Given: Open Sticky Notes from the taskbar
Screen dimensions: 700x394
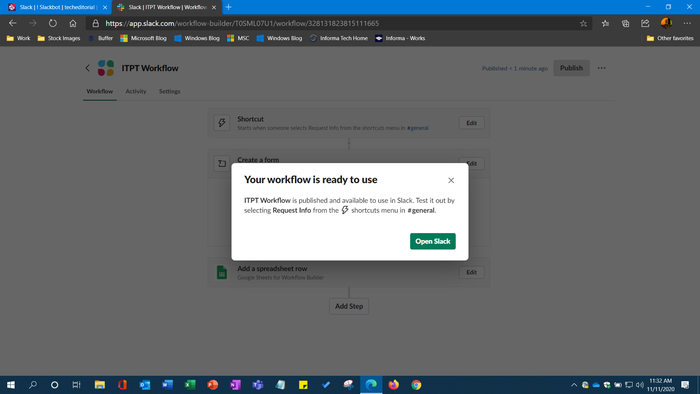Looking at the screenshot, I should 303,385.
